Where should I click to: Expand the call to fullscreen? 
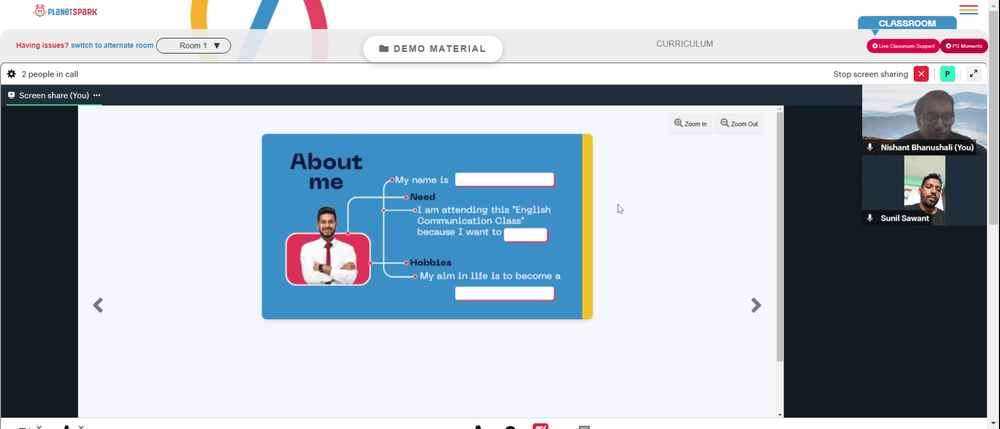[x=973, y=74]
